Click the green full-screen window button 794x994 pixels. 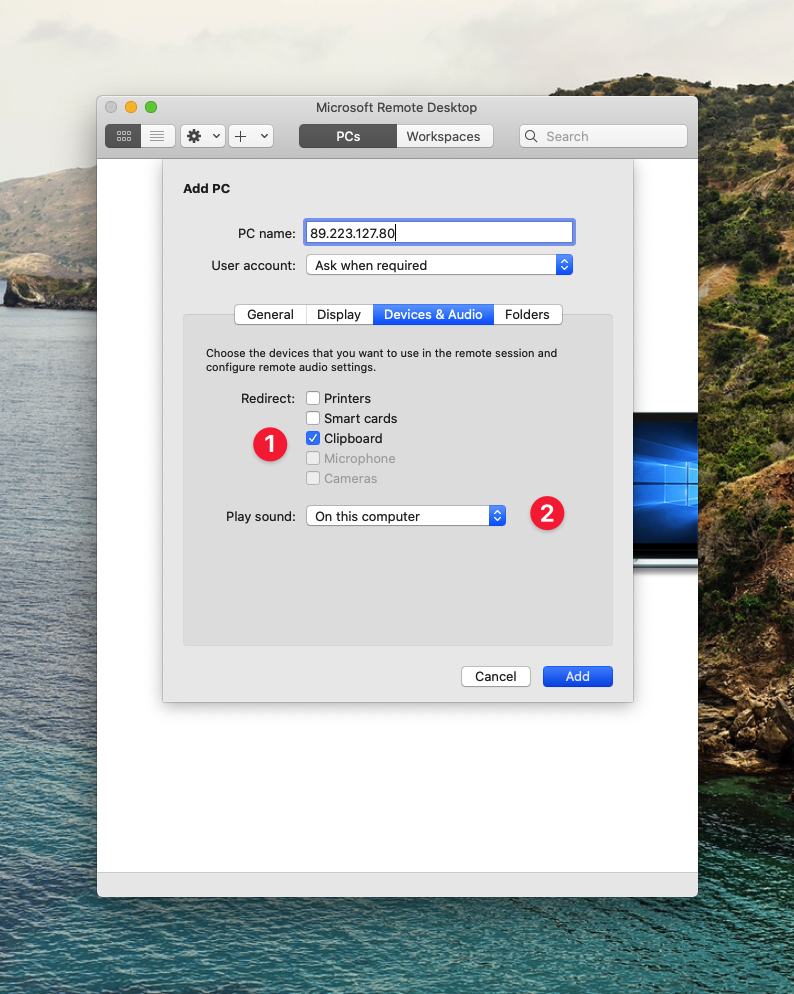pyautogui.click(x=151, y=107)
